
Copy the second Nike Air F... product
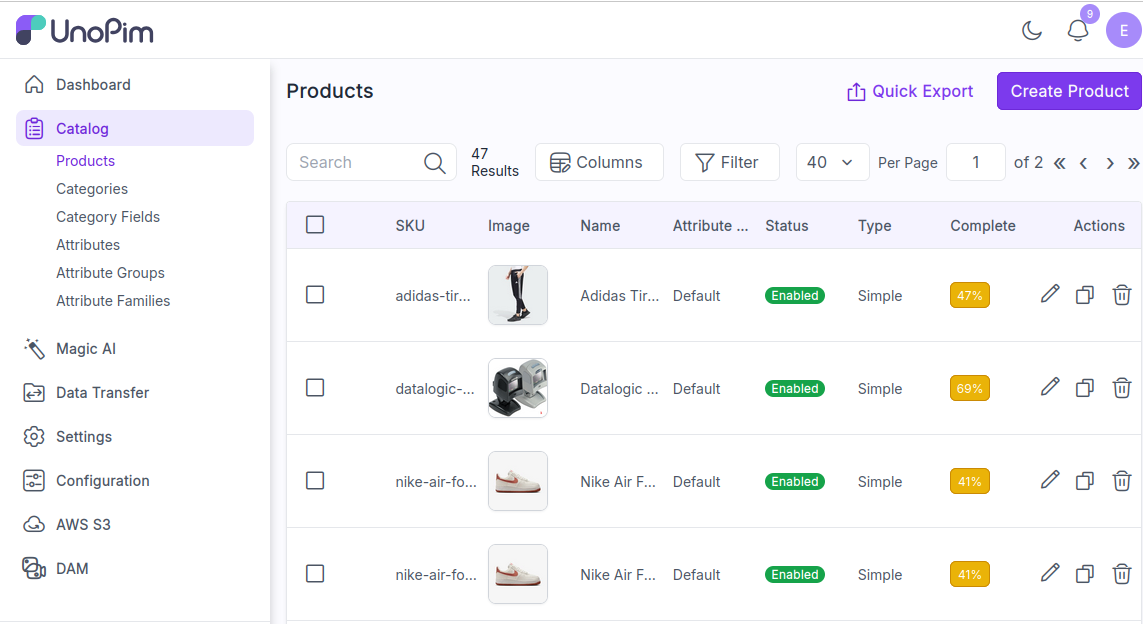(1085, 574)
